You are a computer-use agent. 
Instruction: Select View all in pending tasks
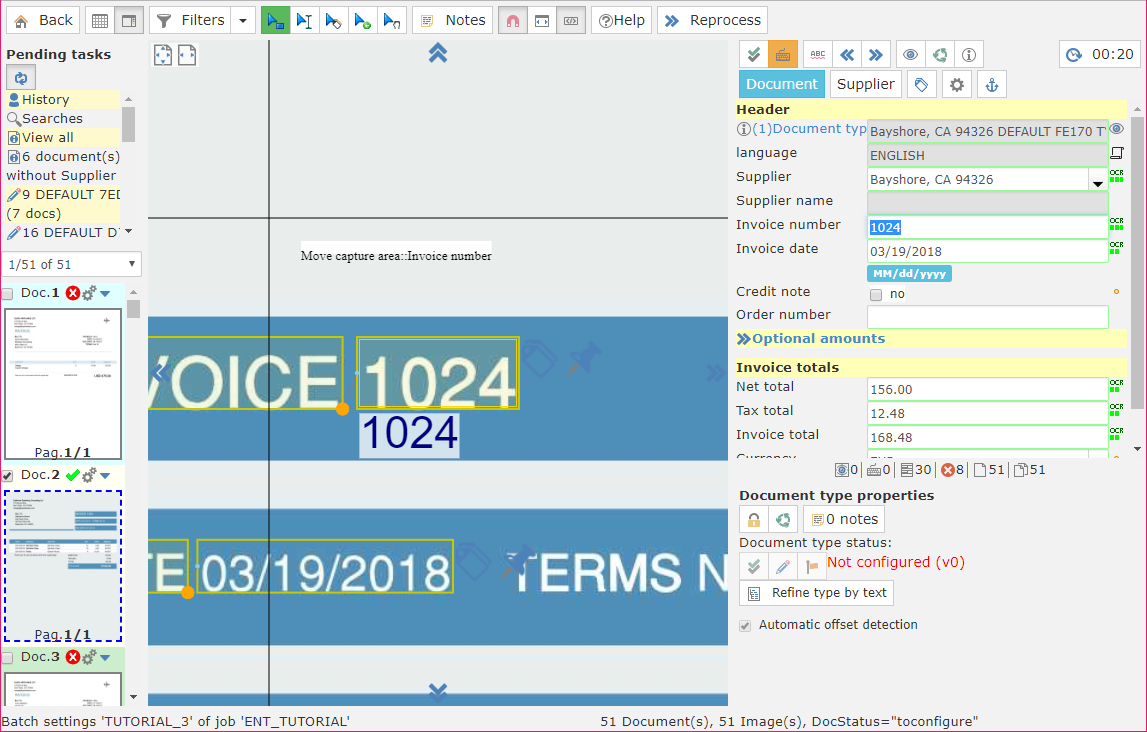[48, 137]
